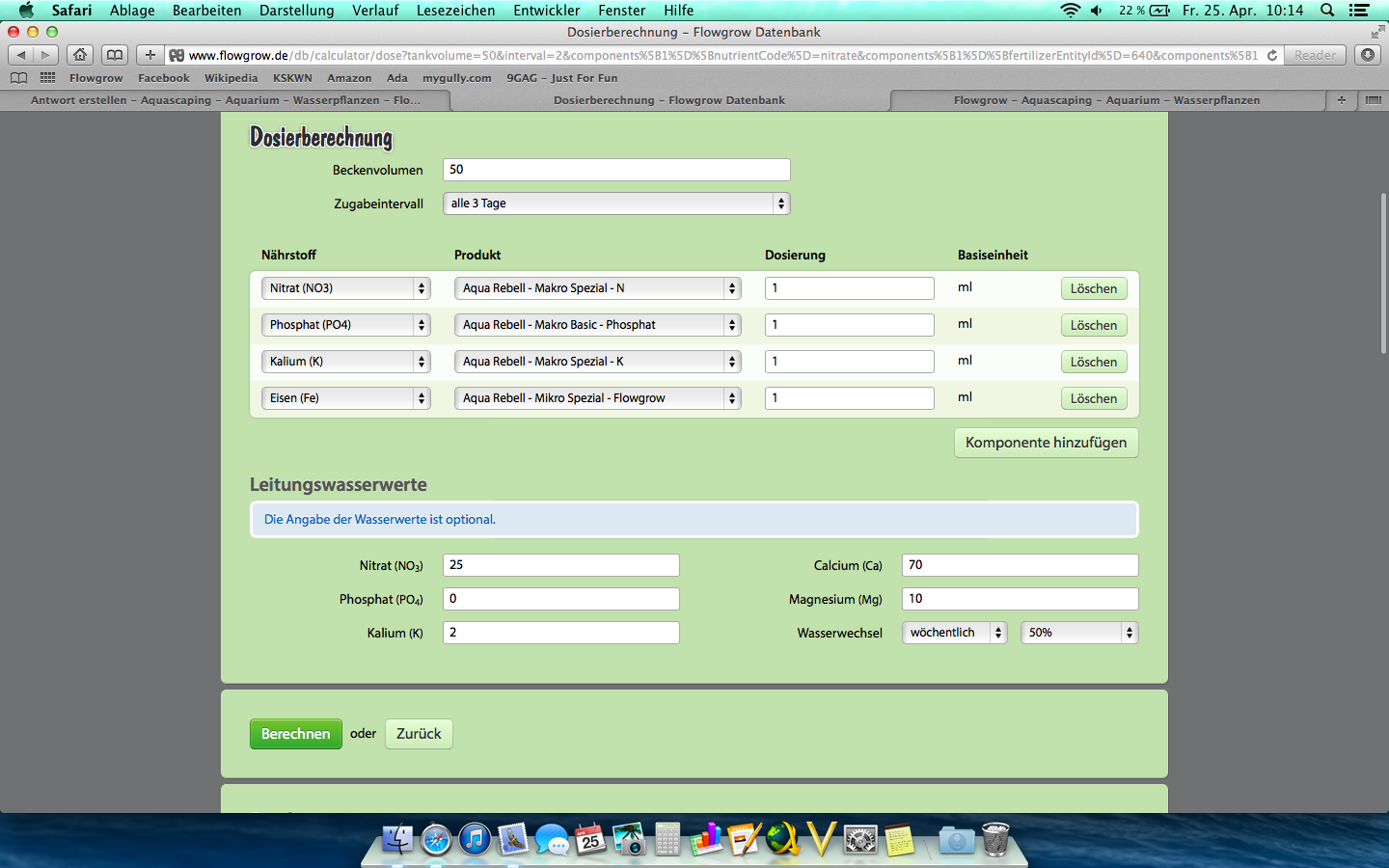Open a new tab with the tab bar plus
The width and height of the screenshot is (1389, 868).
pos(1341,100)
